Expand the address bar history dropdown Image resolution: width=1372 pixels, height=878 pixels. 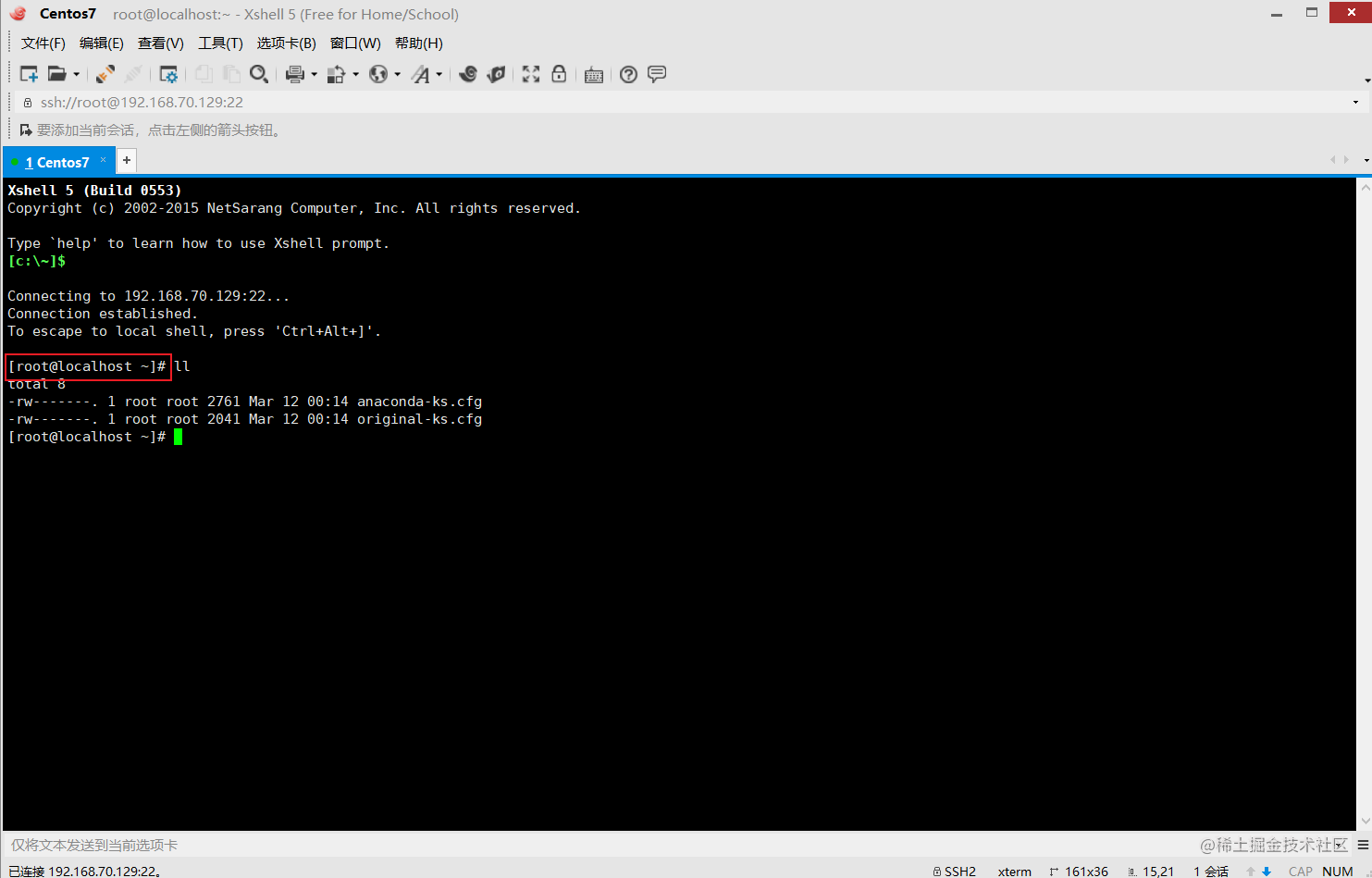[1356, 103]
